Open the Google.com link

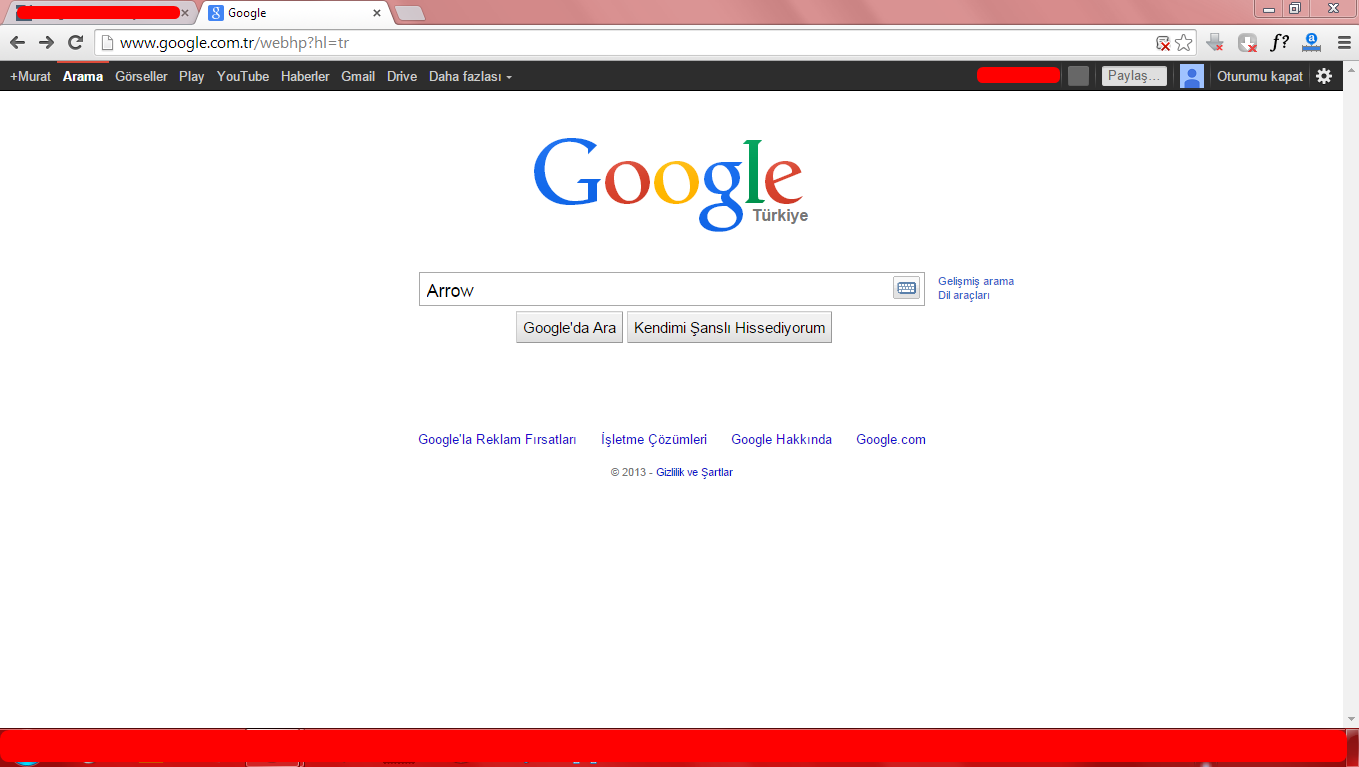click(891, 439)
